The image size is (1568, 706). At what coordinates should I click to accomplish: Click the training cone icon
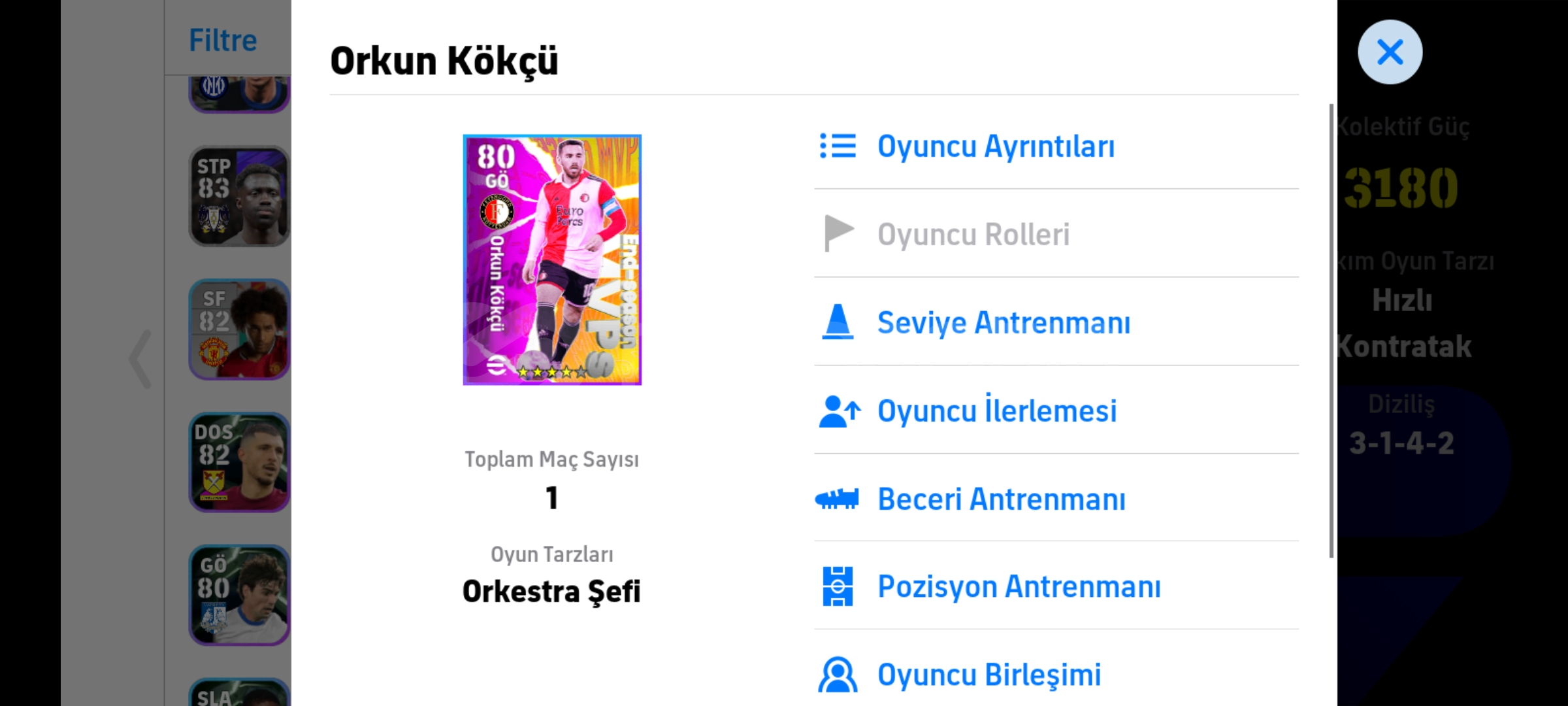coord(838,322)
